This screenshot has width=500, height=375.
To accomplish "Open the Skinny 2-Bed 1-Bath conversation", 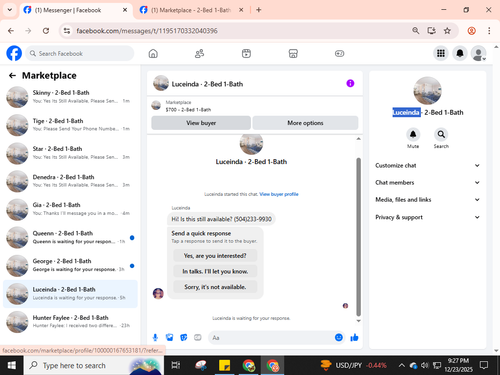I will (70, 97).
